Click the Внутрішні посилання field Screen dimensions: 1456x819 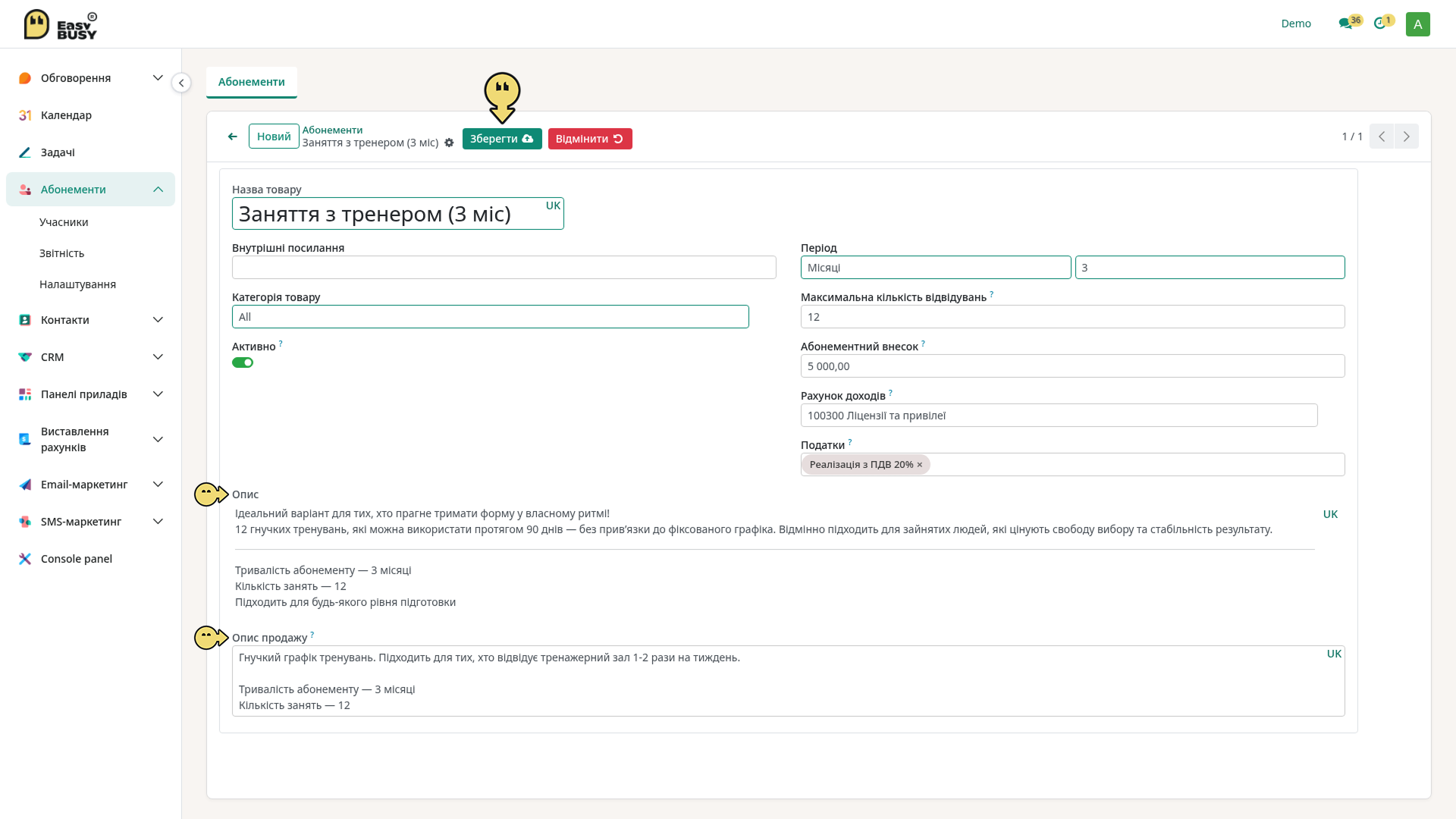click(504, 268)
